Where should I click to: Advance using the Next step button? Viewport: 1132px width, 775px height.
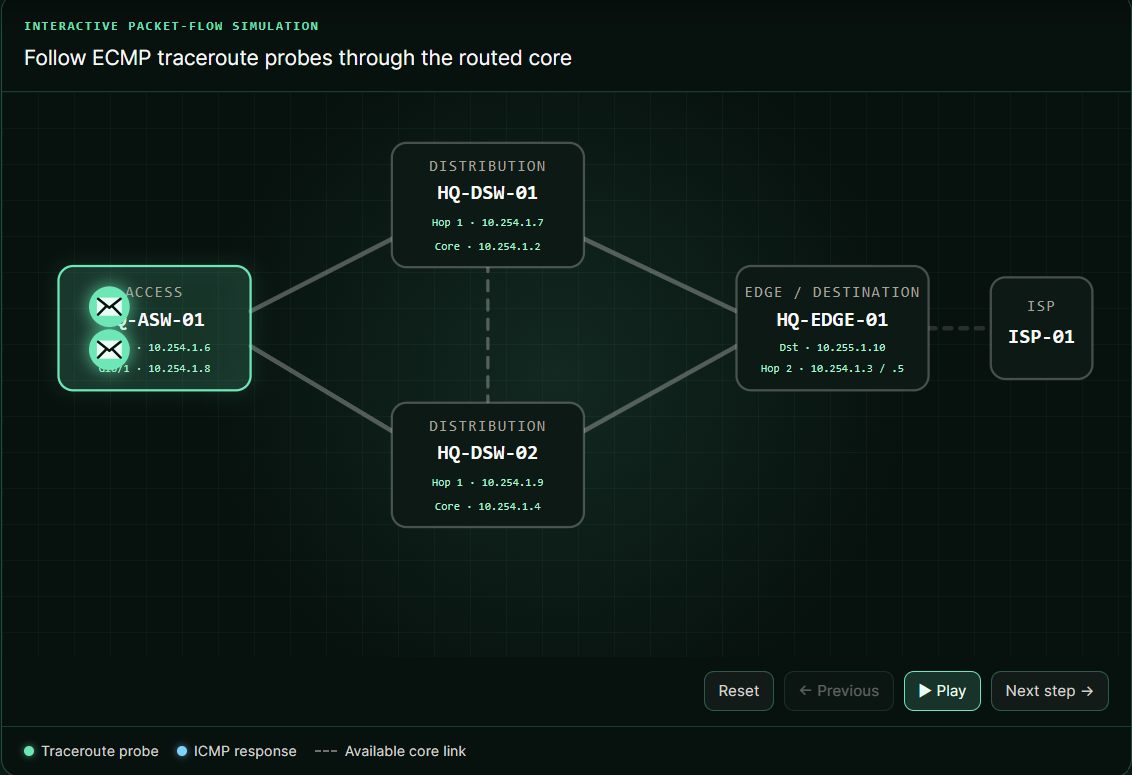point(1049,690)
